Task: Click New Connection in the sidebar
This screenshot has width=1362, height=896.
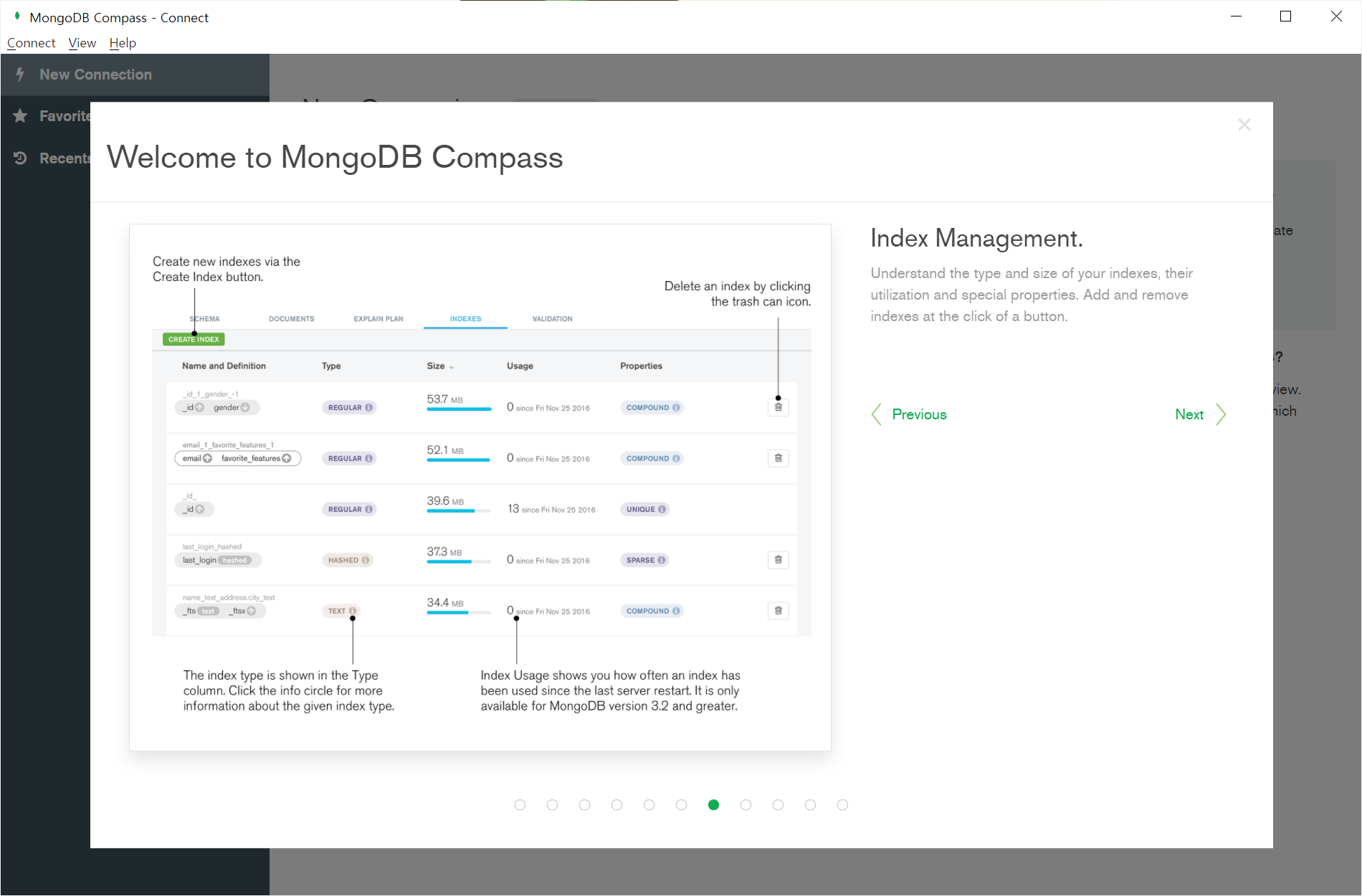Action: pos(135,75)
